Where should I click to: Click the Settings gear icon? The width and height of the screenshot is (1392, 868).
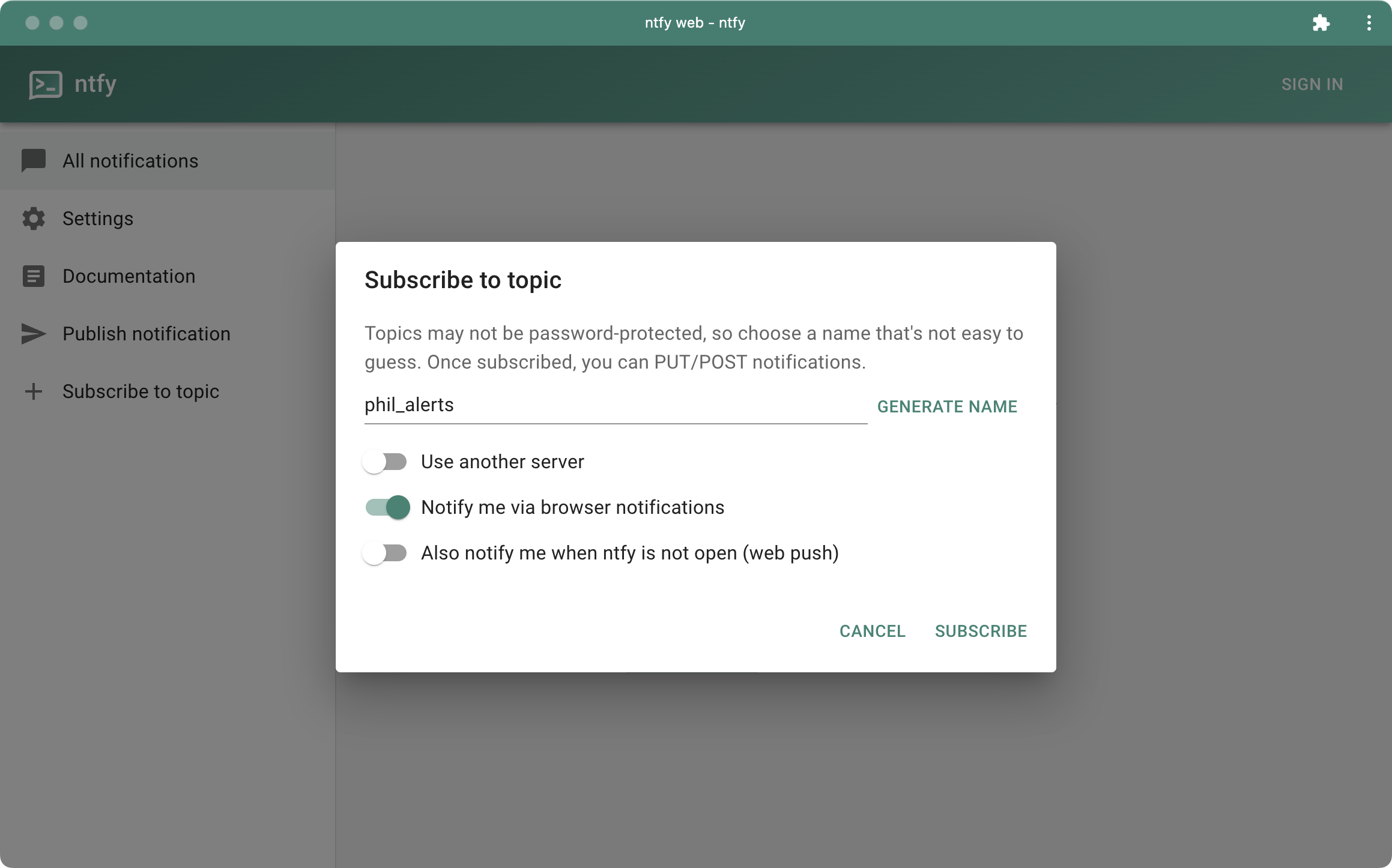pyautogui.click(x=34, y=219)
